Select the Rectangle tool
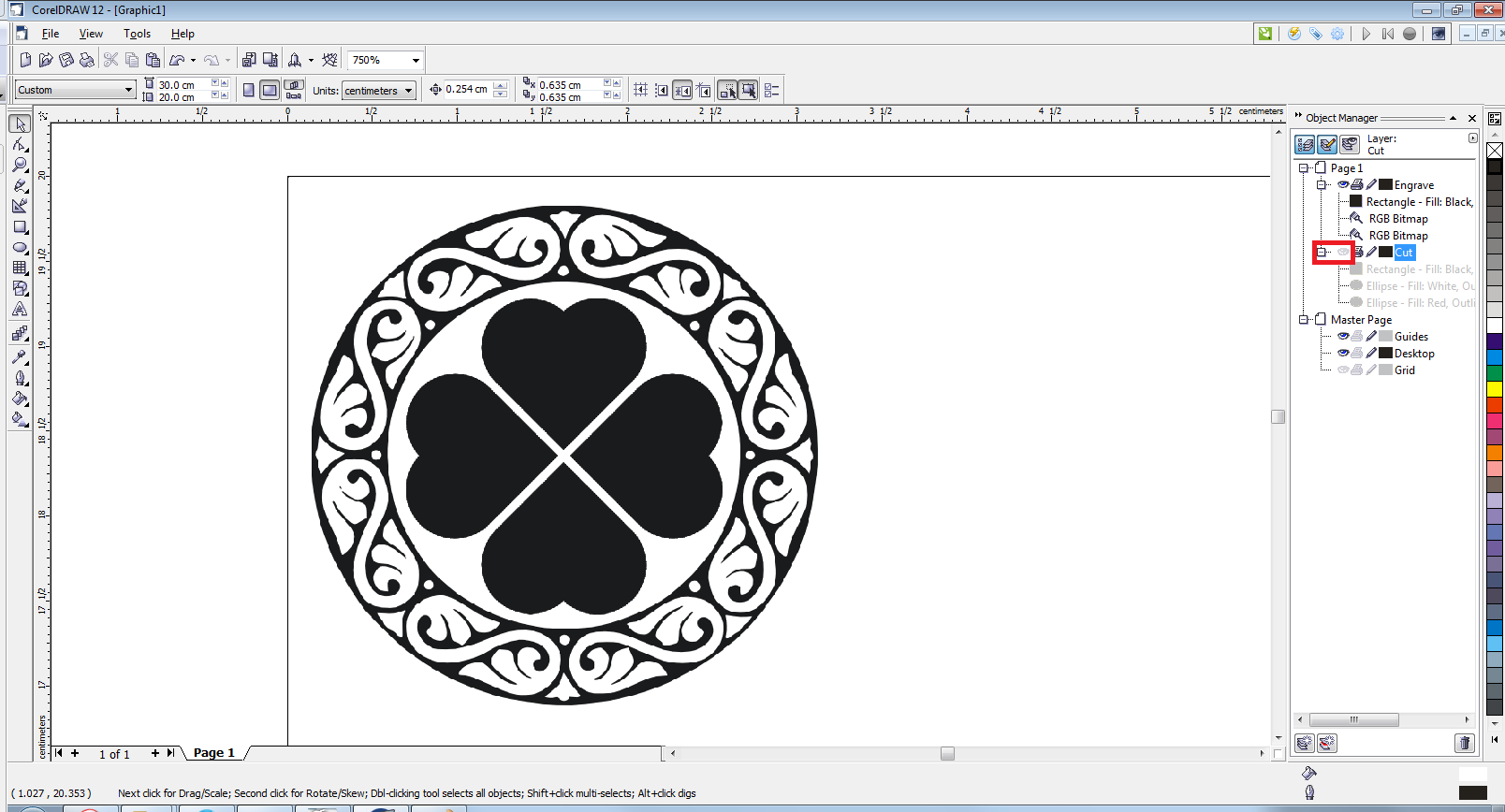Screen dimensions: 1505x812 [x=20, y=227]
